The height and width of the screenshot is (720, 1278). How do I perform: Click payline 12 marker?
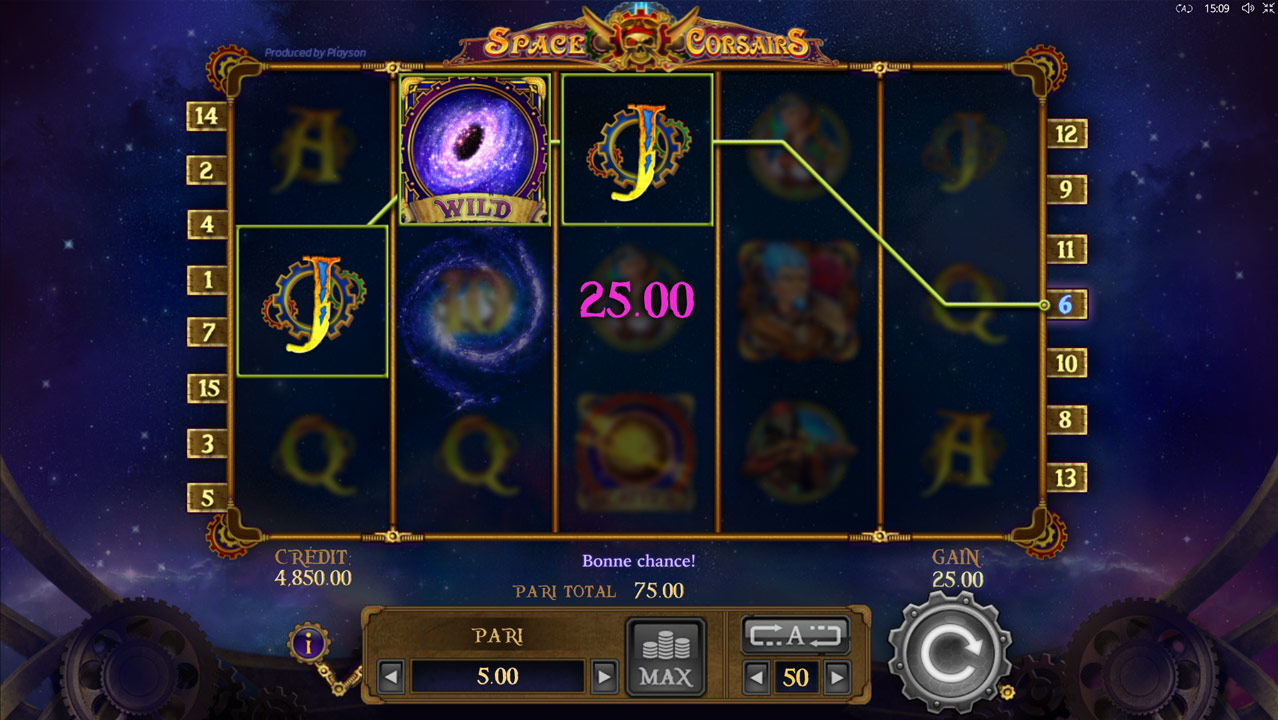point(1066,133)
